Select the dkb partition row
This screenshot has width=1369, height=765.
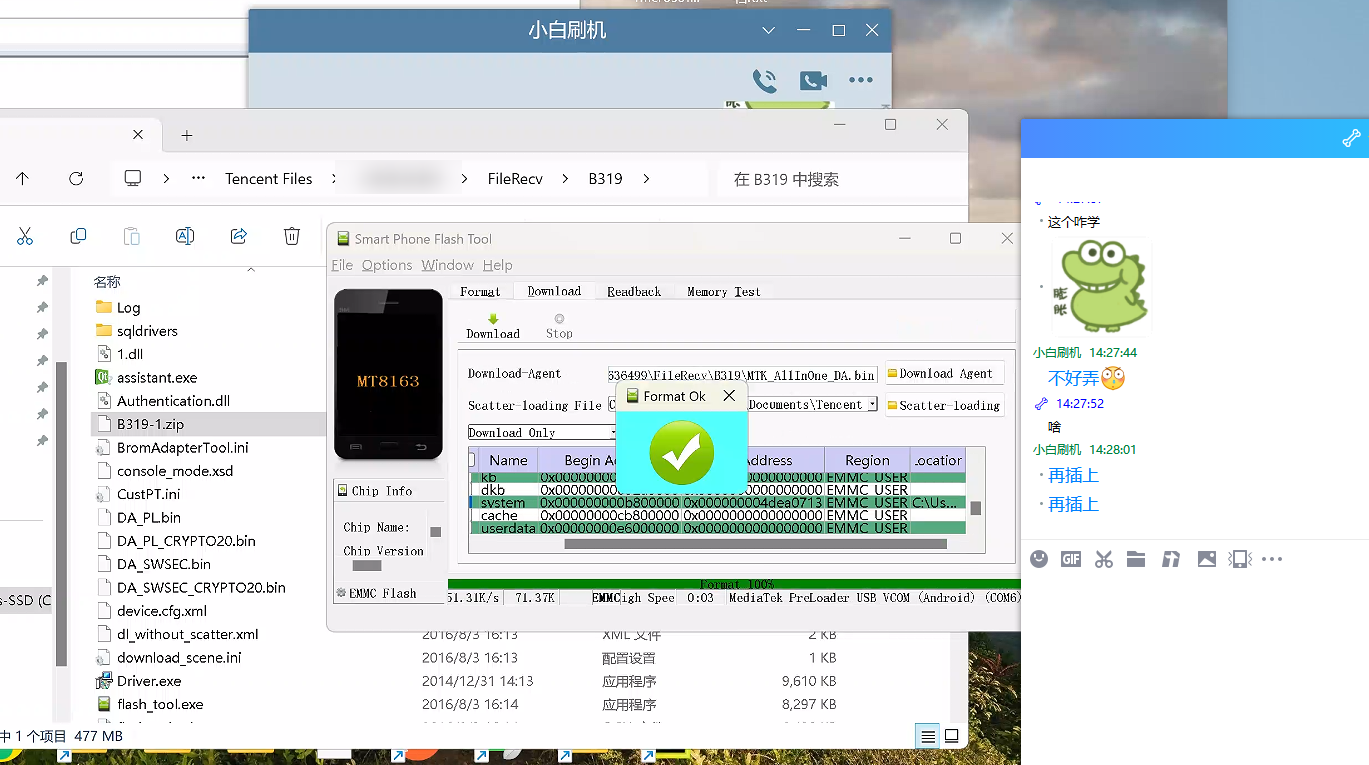click(718, 490)
